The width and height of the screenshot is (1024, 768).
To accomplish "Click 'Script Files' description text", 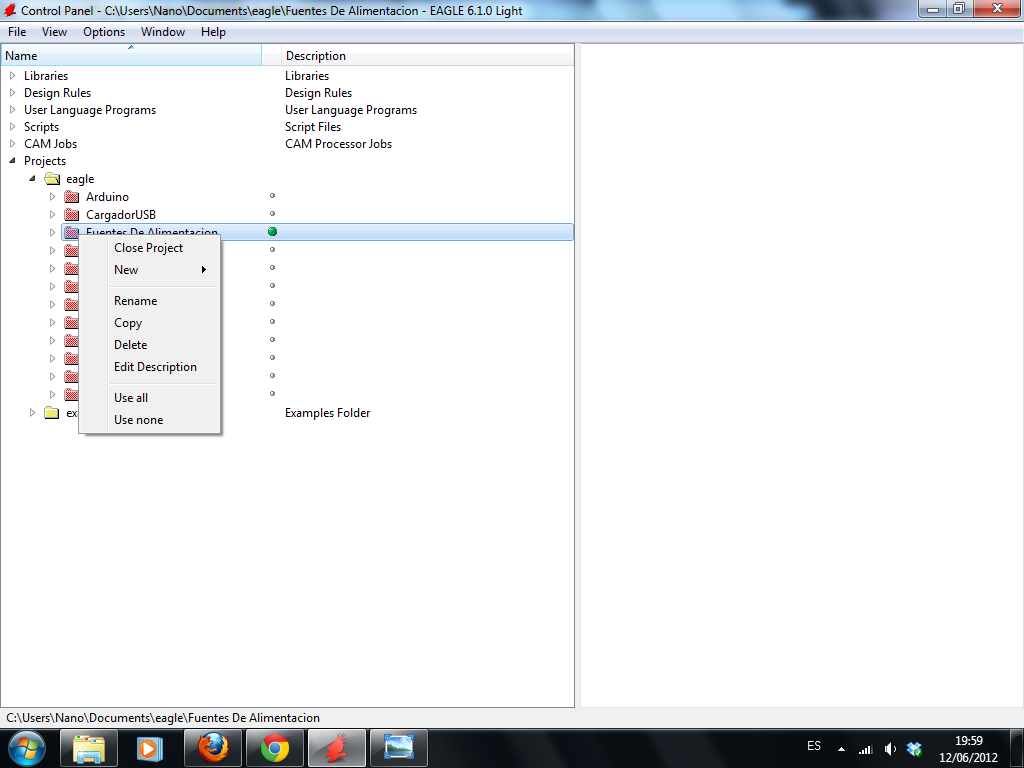I will [313, 127].
